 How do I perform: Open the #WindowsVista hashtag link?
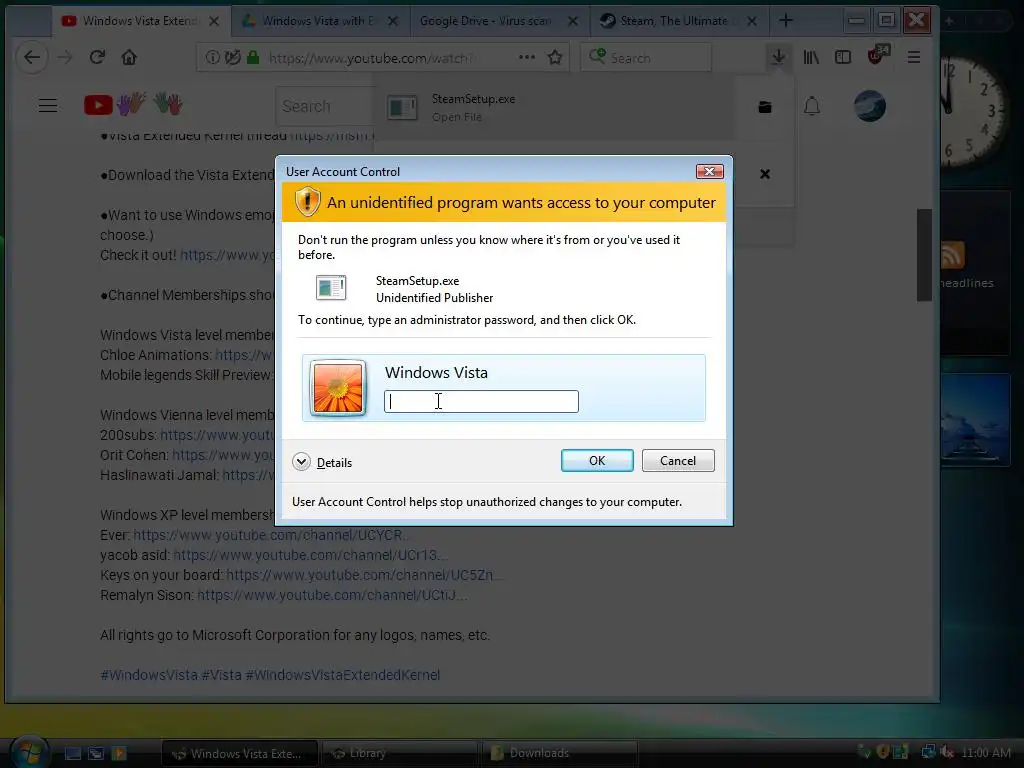149,675
